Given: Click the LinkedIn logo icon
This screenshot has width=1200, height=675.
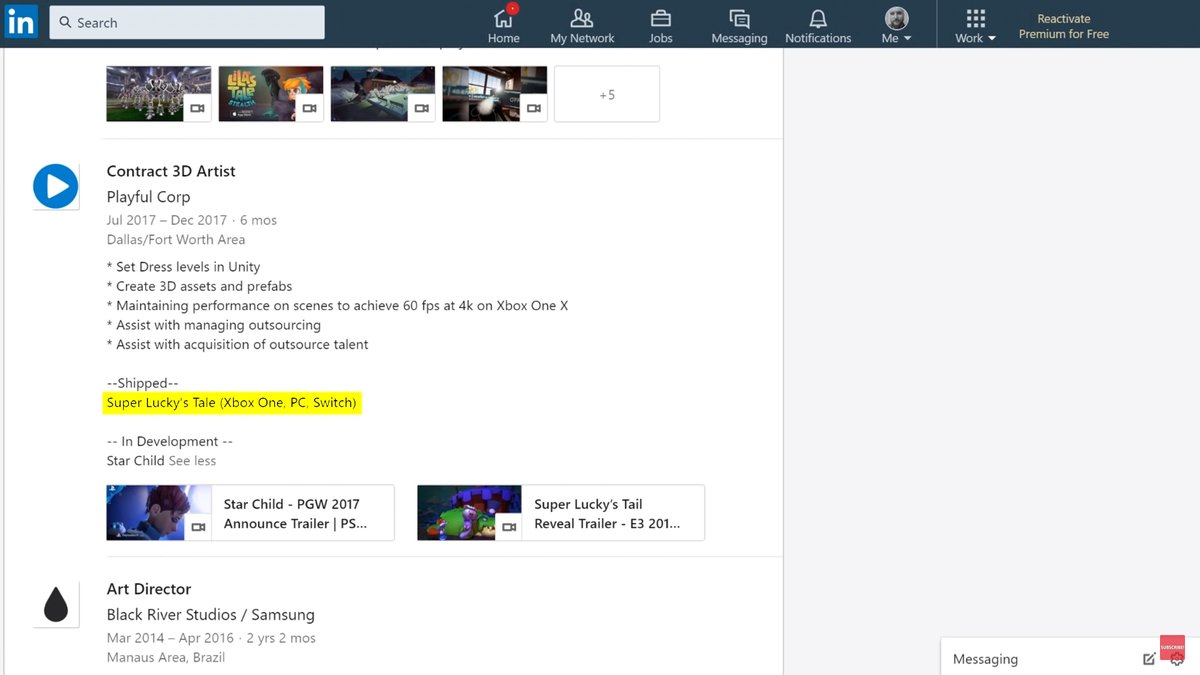Looking at the screenshot, I should pos(21,22).
